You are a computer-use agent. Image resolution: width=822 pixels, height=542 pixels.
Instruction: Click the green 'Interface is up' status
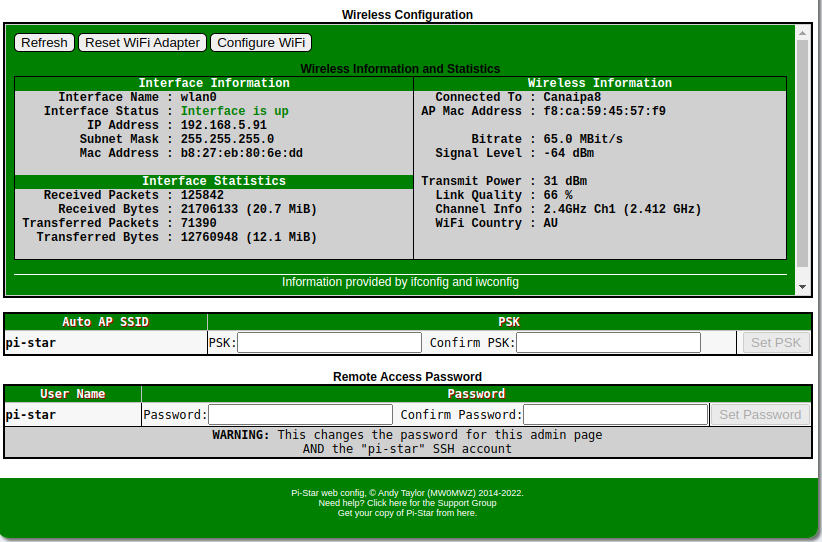point(234,111)
